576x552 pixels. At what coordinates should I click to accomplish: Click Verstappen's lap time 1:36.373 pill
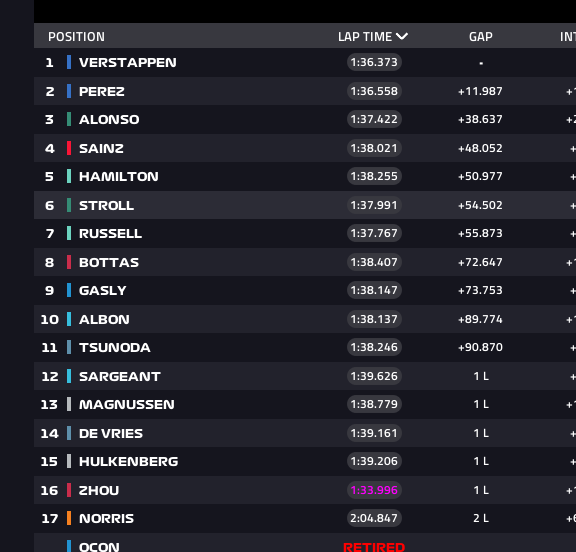[374, 62]
